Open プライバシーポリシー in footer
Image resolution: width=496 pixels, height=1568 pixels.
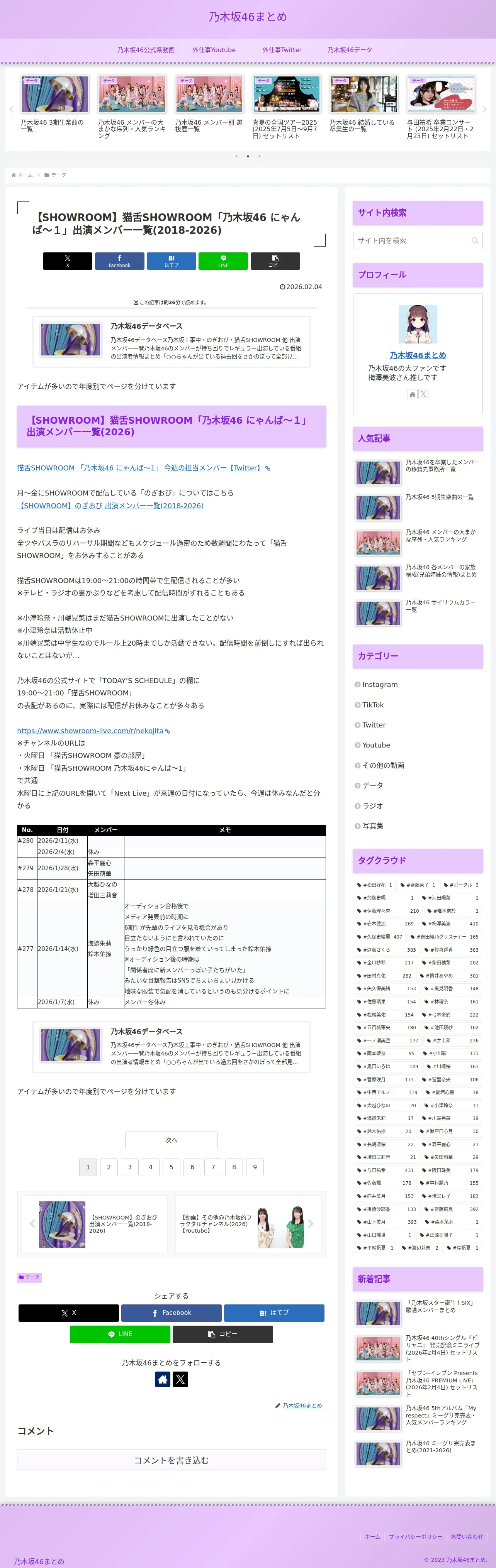point(416,1536)
